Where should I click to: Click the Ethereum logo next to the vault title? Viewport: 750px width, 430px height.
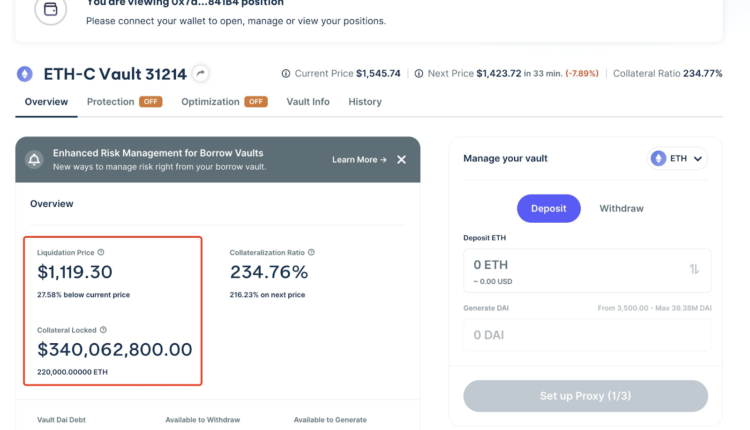click(x=25, y=74)
